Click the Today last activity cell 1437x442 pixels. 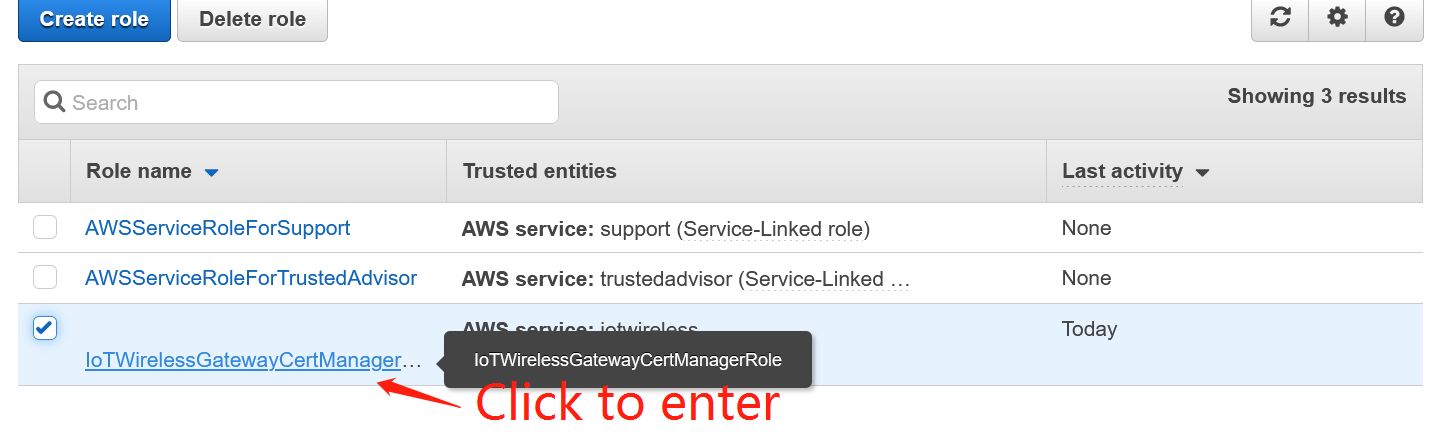point(1089,329)
